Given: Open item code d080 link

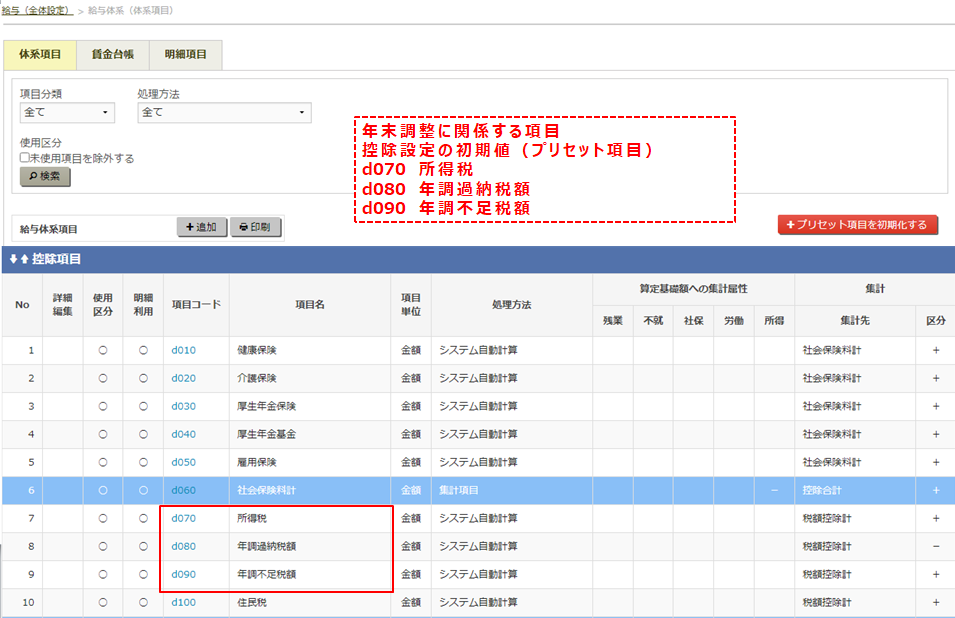Looking at the screenshot, I should 183,547.
